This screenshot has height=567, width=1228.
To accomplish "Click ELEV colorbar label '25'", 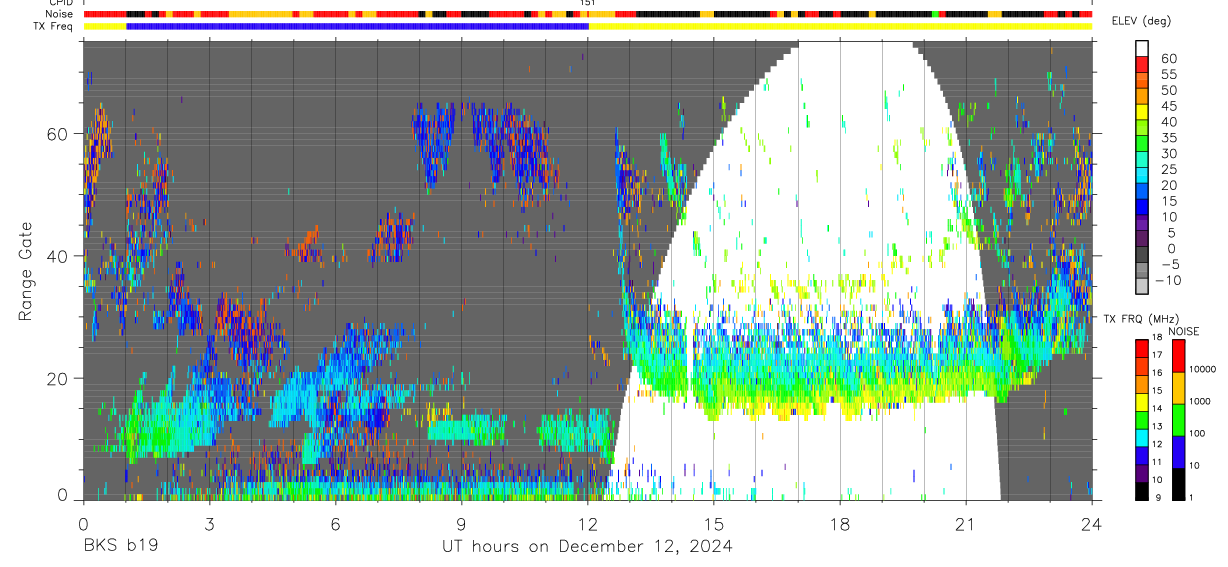I will (x=1168, y=170).
